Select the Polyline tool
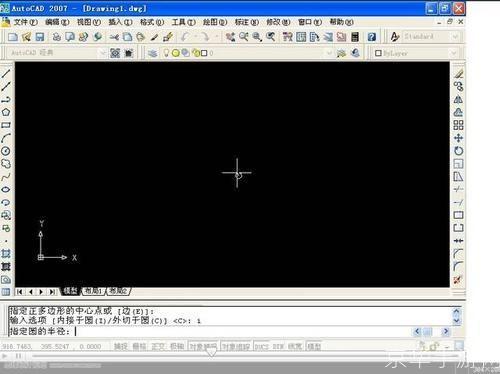Screen dimensions: 500x374 [6, 99]
